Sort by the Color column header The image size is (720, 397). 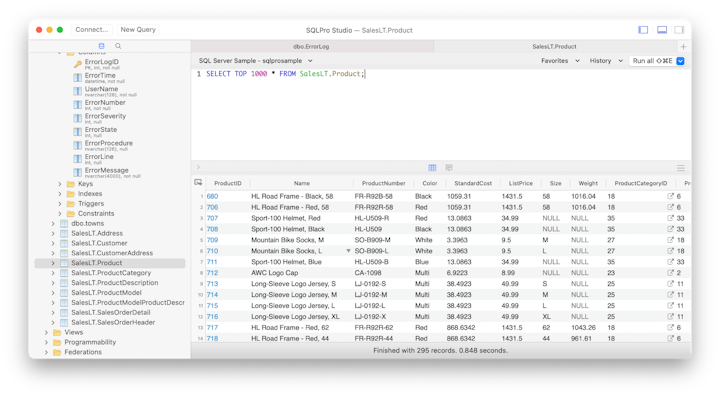coord(430,183)
